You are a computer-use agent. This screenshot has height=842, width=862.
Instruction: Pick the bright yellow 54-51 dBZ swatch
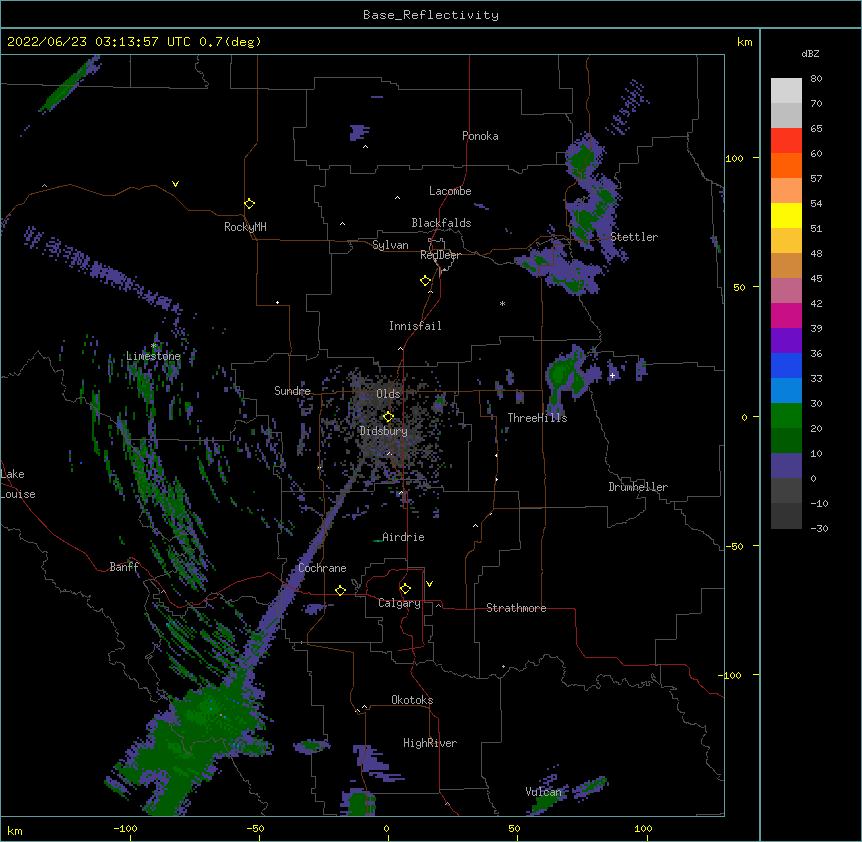pyautogui.click(x=786, y=215)
